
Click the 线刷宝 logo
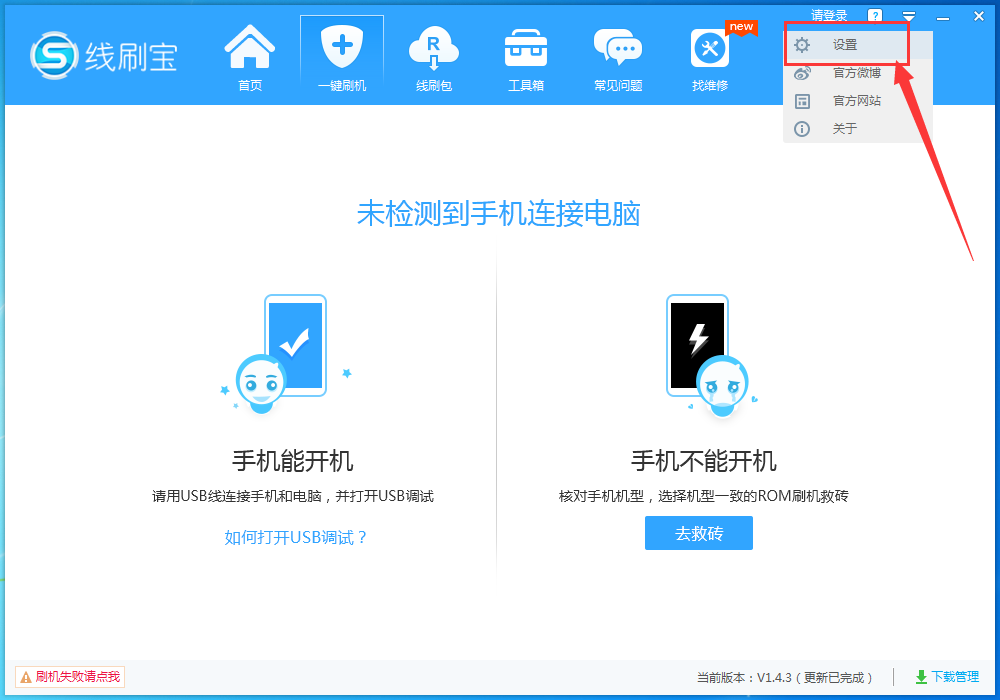pyautogui.click(x=103, y=55)
